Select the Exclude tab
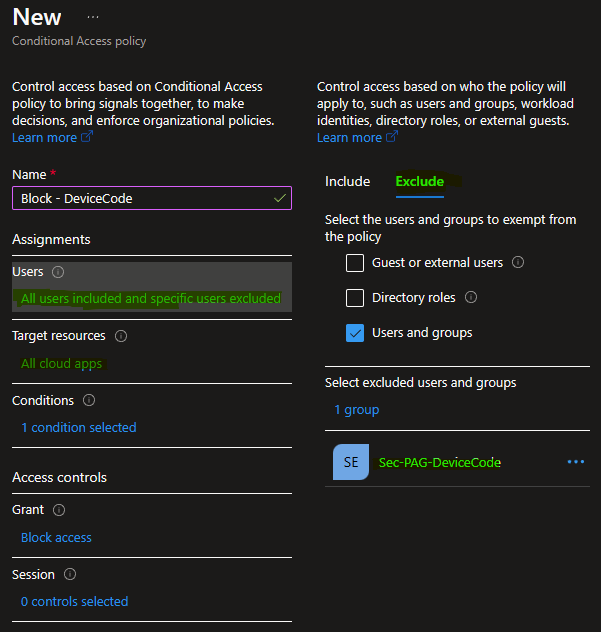Viewport: 601px width, 632px height. pyautogui.click(x=419, y=181)
